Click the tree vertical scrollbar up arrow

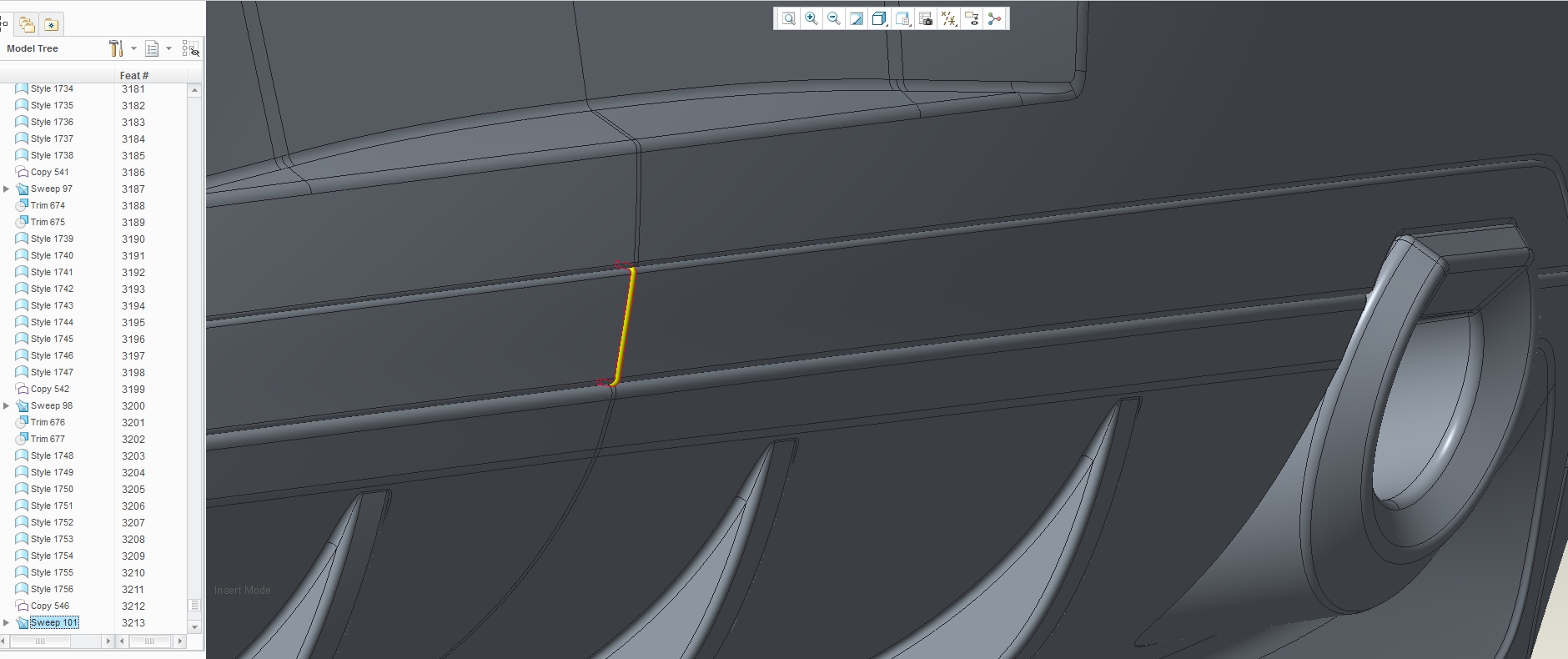tap(194, 90)
